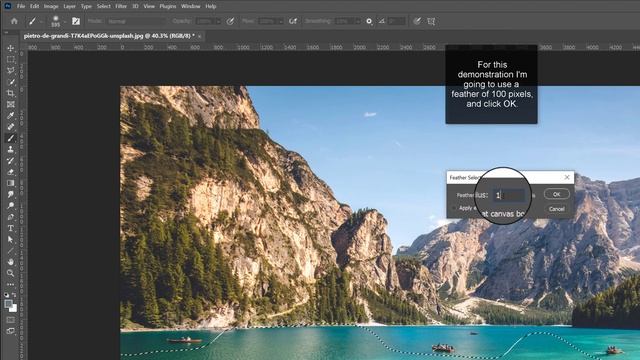
Task: Open the brush preset picker showing 595
Action: tap(56, 21)
